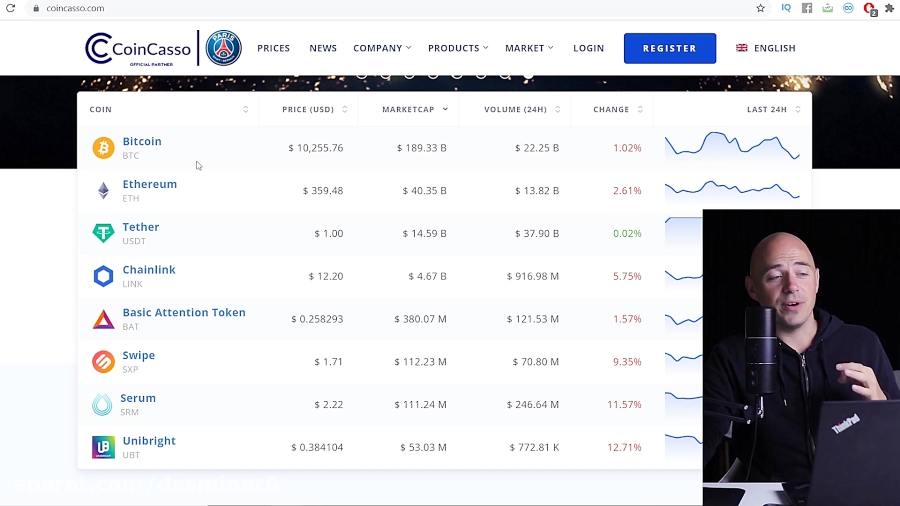Click the Register button
This screenshot has width=900, height=506.
pos(670,48)
